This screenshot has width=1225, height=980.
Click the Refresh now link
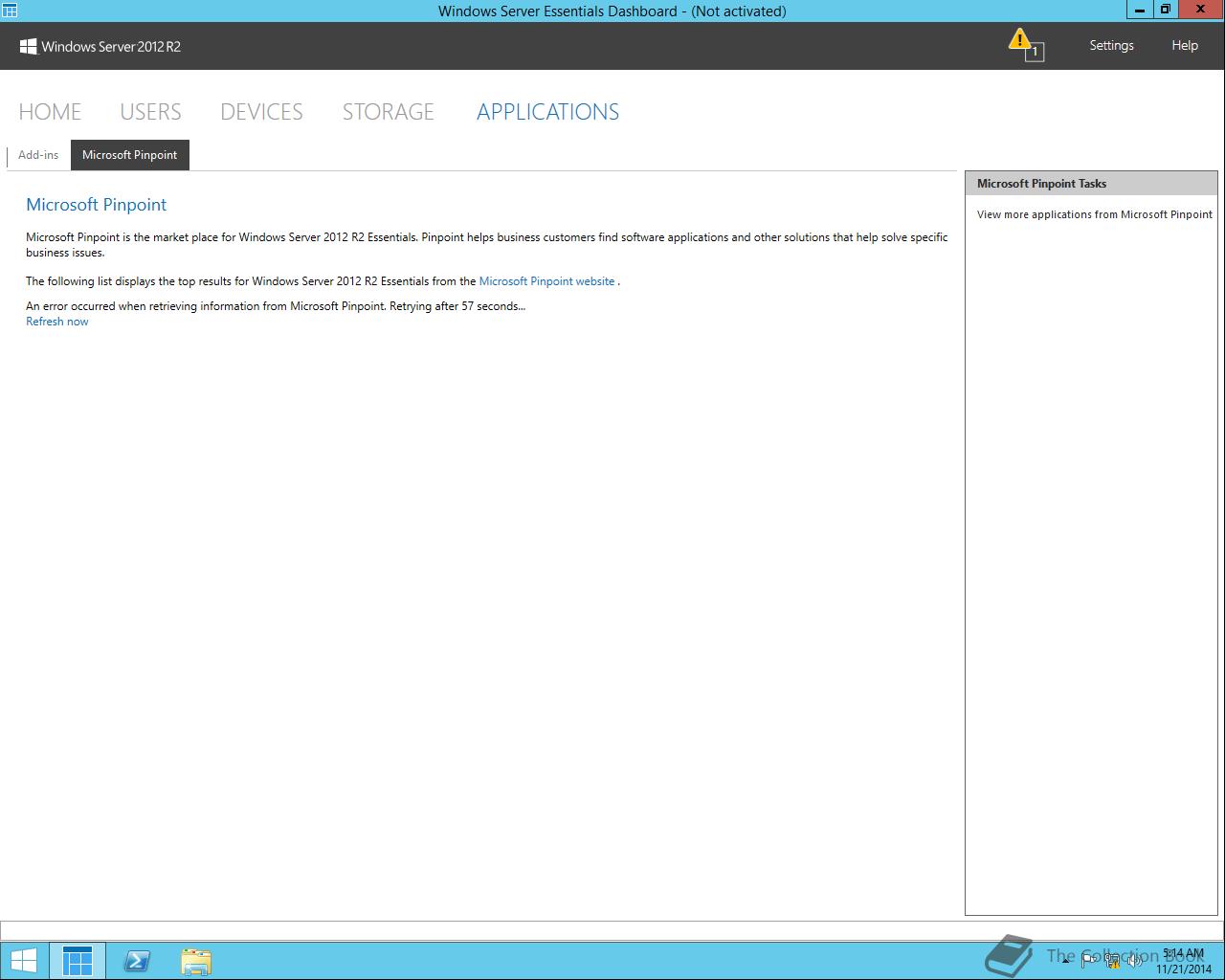(x=57, y=322)
